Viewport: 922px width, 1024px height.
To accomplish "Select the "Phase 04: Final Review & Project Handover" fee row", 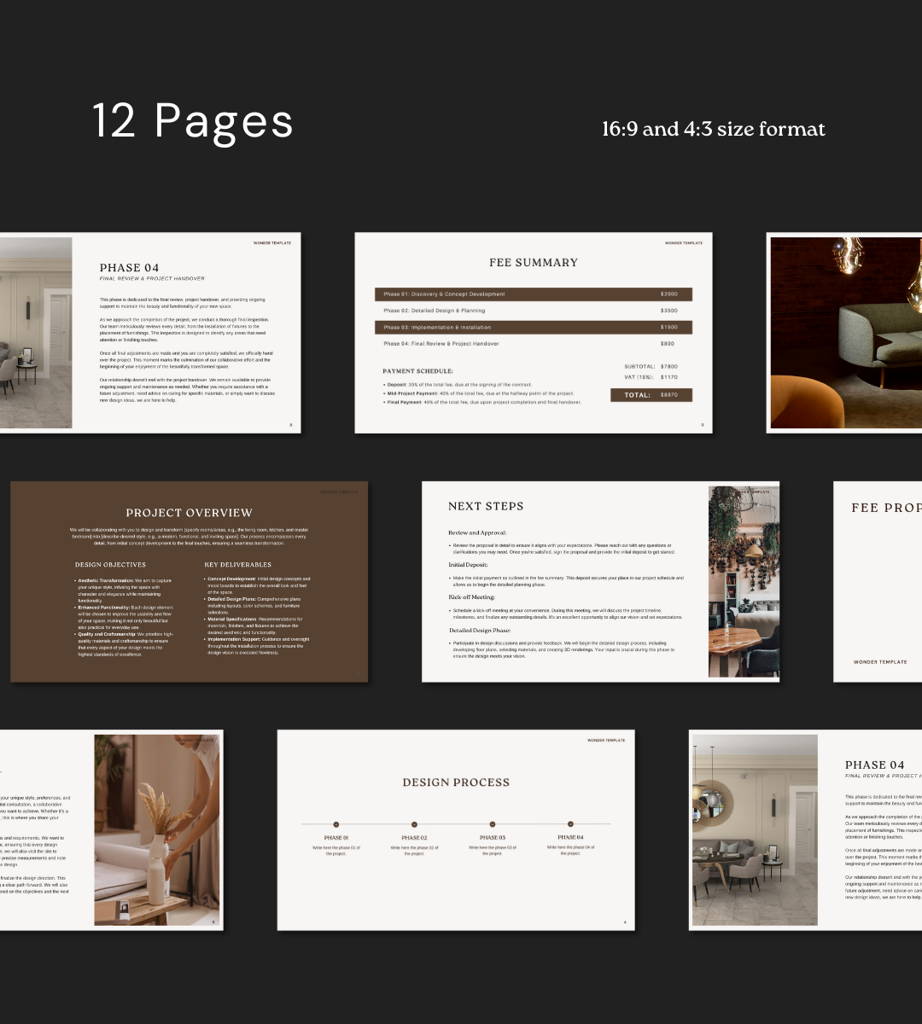I will tap(533, 344).
